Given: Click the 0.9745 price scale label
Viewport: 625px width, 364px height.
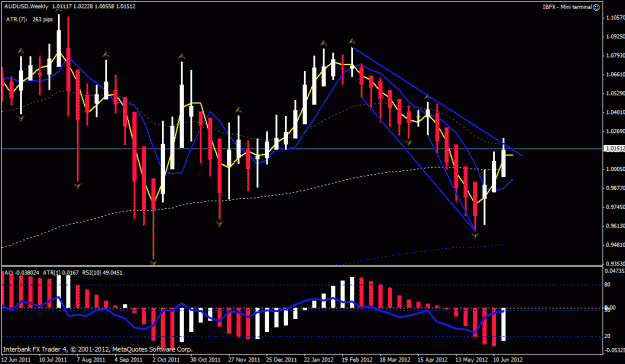Looking at the screenshot, I should (x=614, y=207).
